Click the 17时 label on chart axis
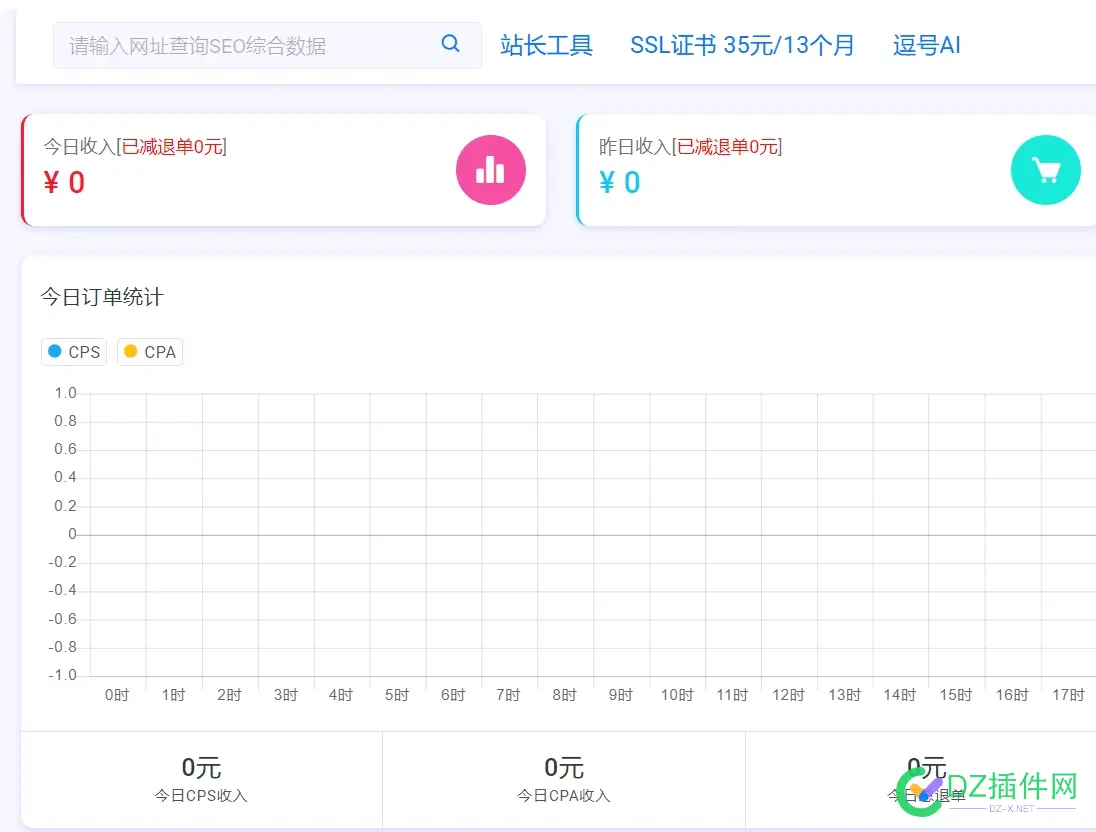The image size is (1096, 832). 1068,695
